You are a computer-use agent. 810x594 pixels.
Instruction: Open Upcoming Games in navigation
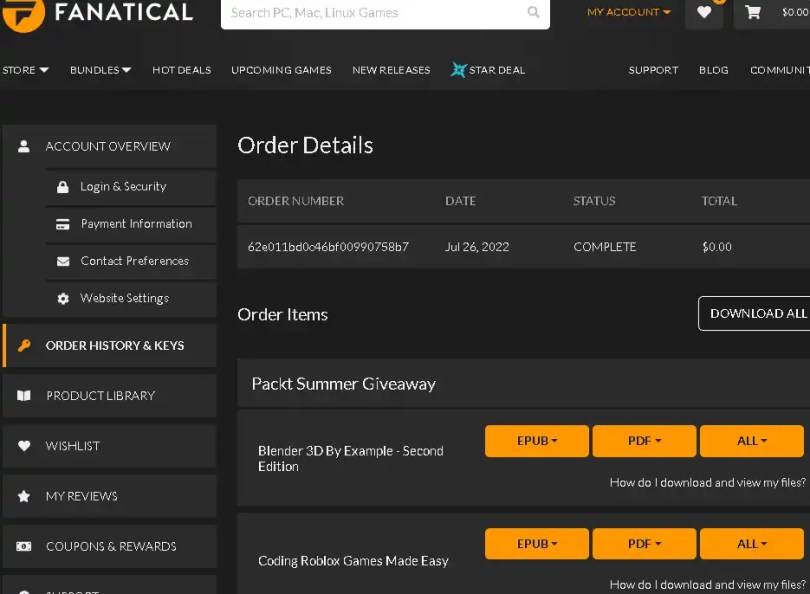click(x=281, y=70)
